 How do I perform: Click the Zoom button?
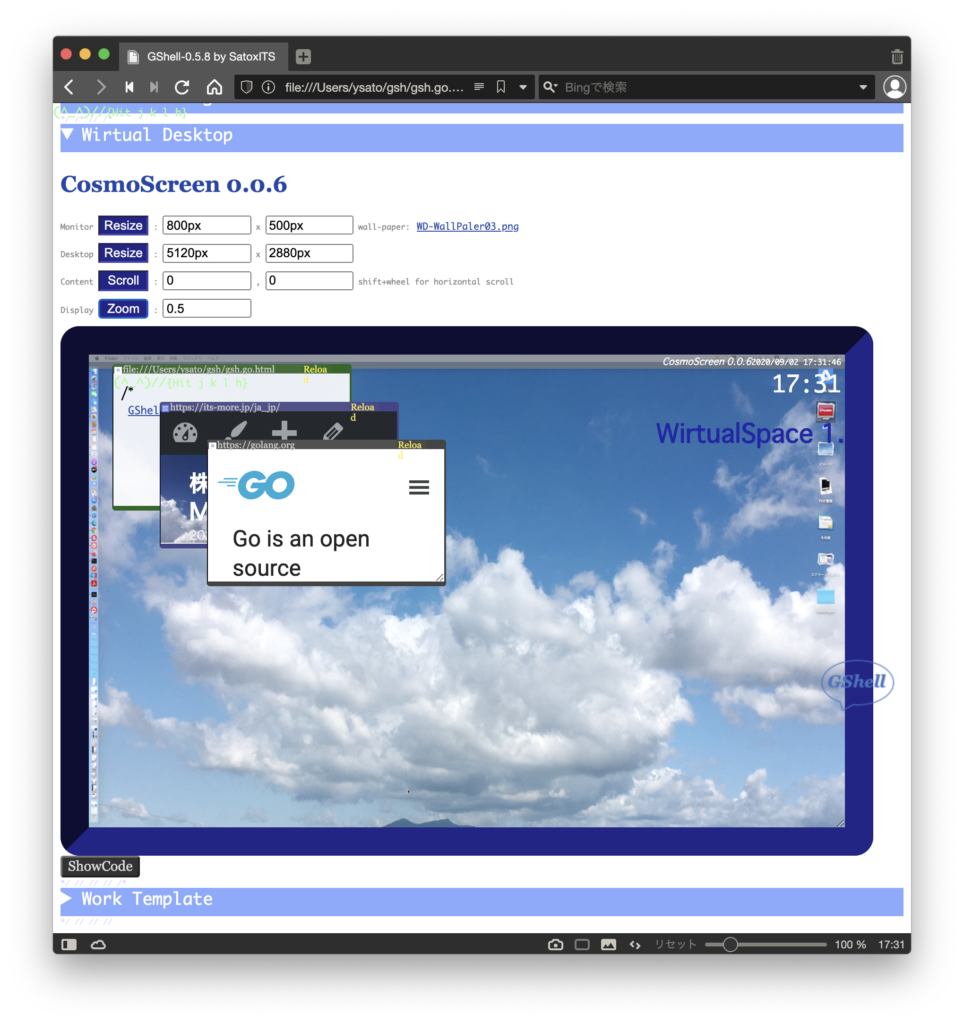(x=123, y=309)
